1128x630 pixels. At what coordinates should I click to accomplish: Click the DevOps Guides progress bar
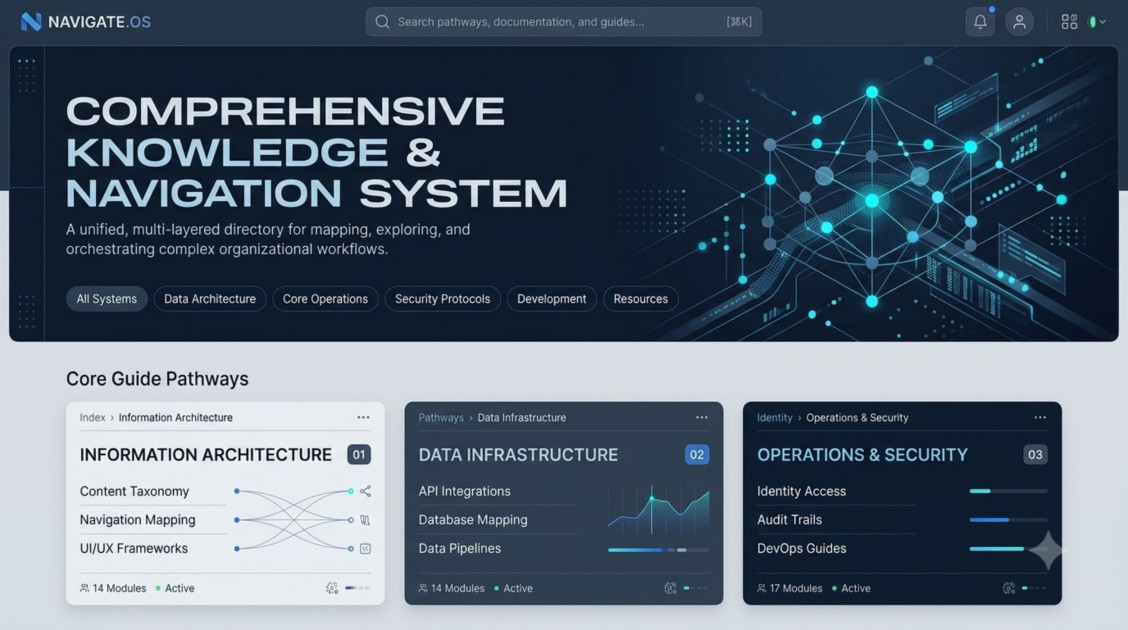(1009, 549)
